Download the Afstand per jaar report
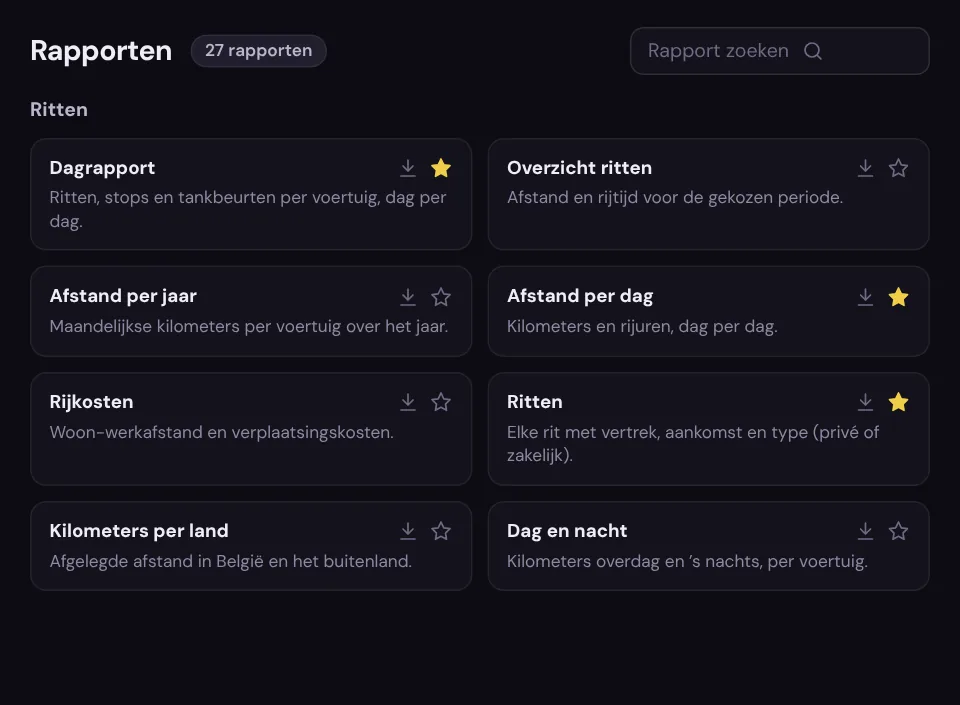The width and height of the screenshot is (960, 705). click(408, 297)
